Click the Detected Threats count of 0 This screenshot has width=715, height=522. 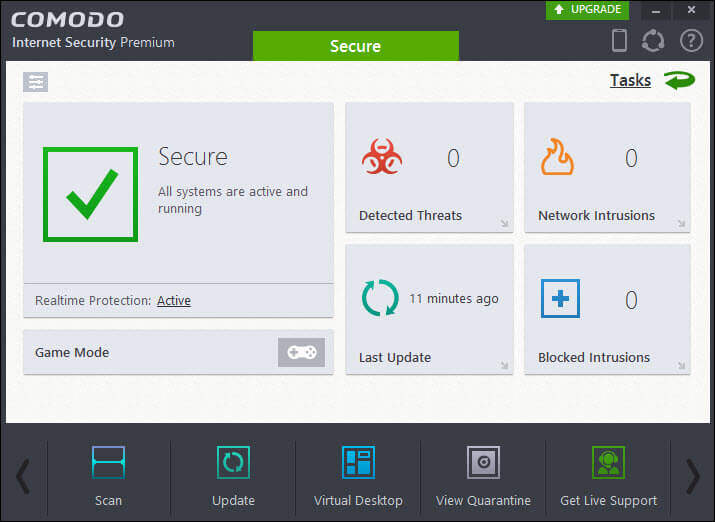pyautogui.click(x=453, y=158)
